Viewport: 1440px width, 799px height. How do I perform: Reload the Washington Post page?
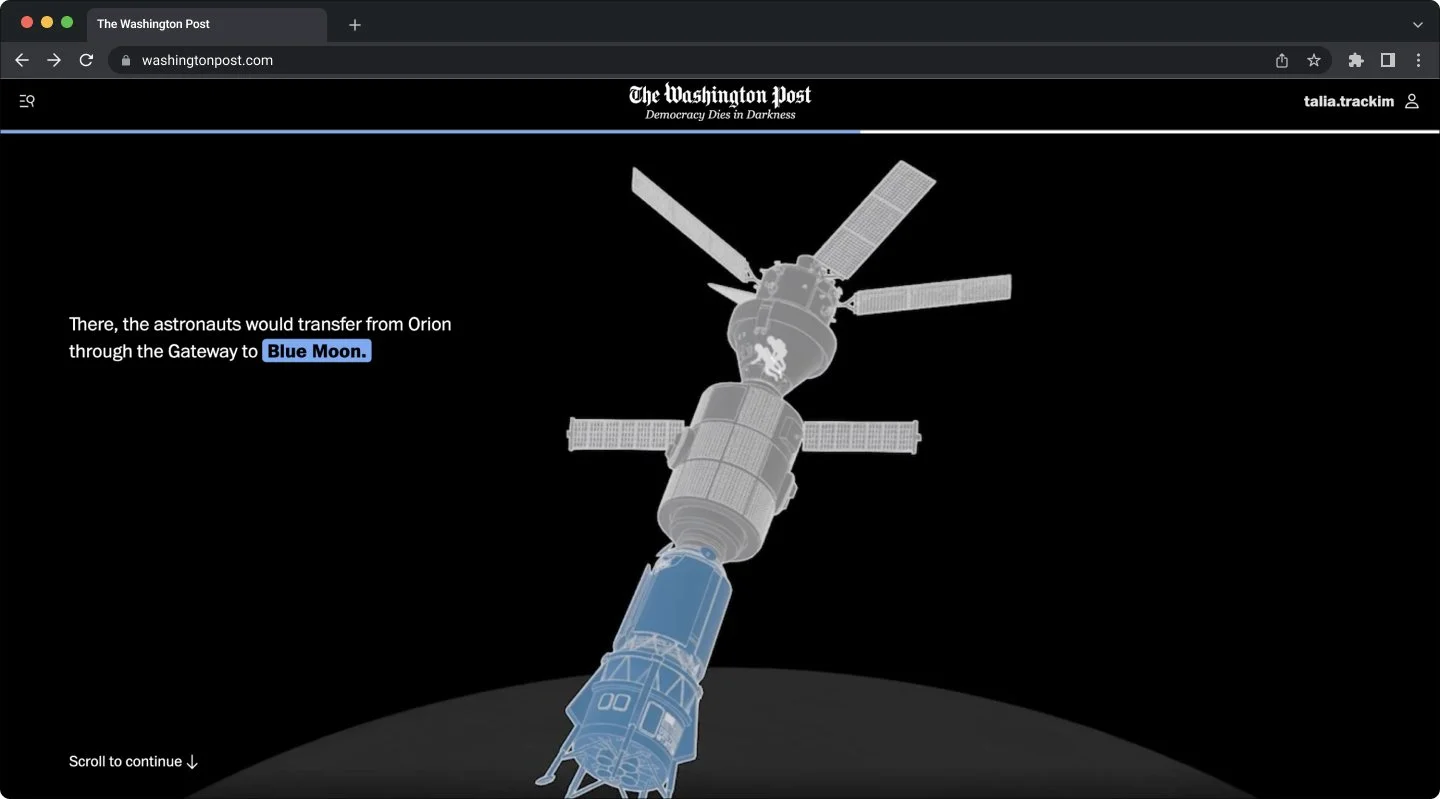tap(86, 60)
